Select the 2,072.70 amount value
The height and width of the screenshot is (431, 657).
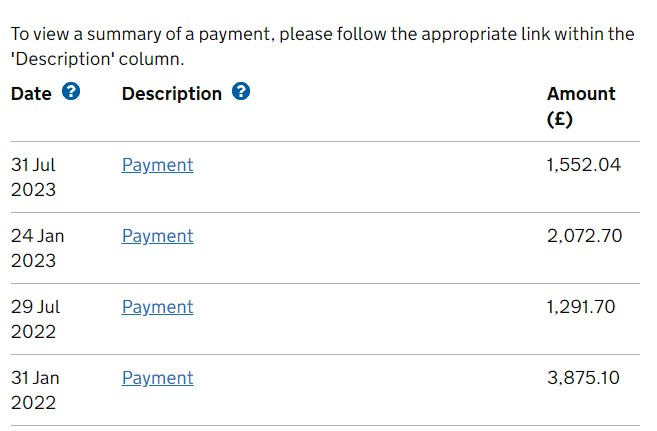pyautogui.click(x=584, y=236)
